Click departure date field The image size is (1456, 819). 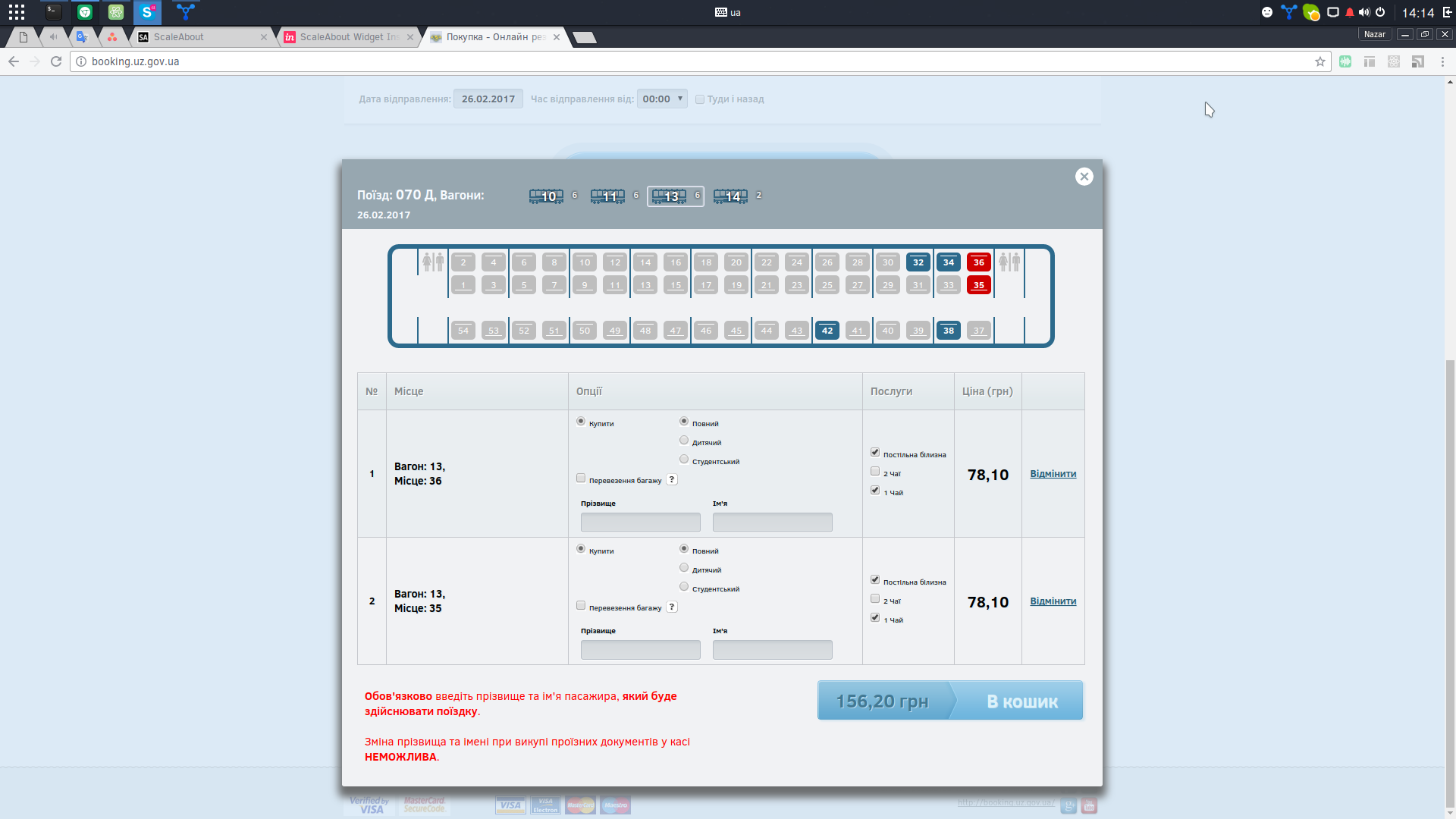(x=488, y=99)
